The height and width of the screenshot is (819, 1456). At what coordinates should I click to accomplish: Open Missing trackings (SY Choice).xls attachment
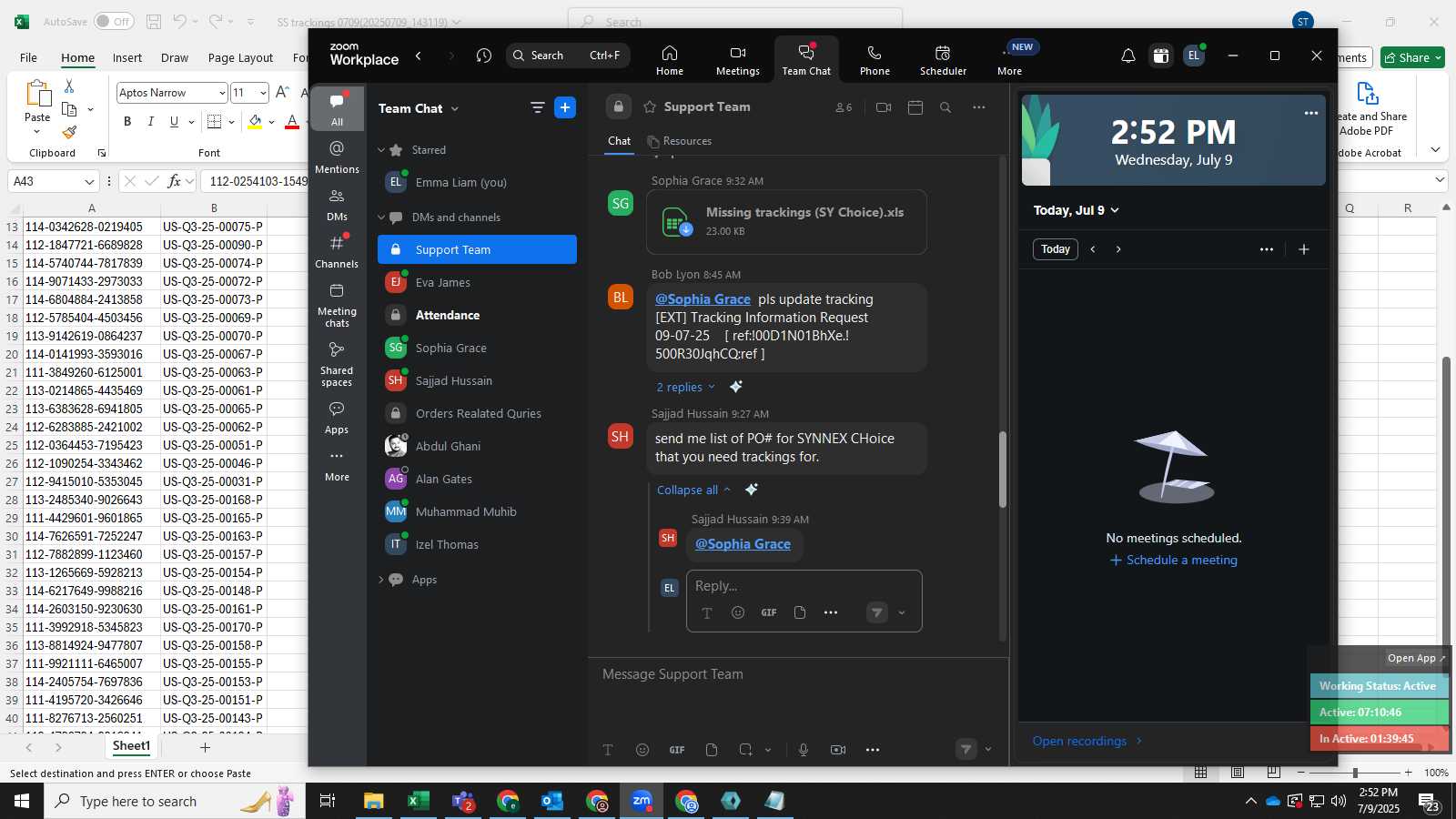pos(787,221)
